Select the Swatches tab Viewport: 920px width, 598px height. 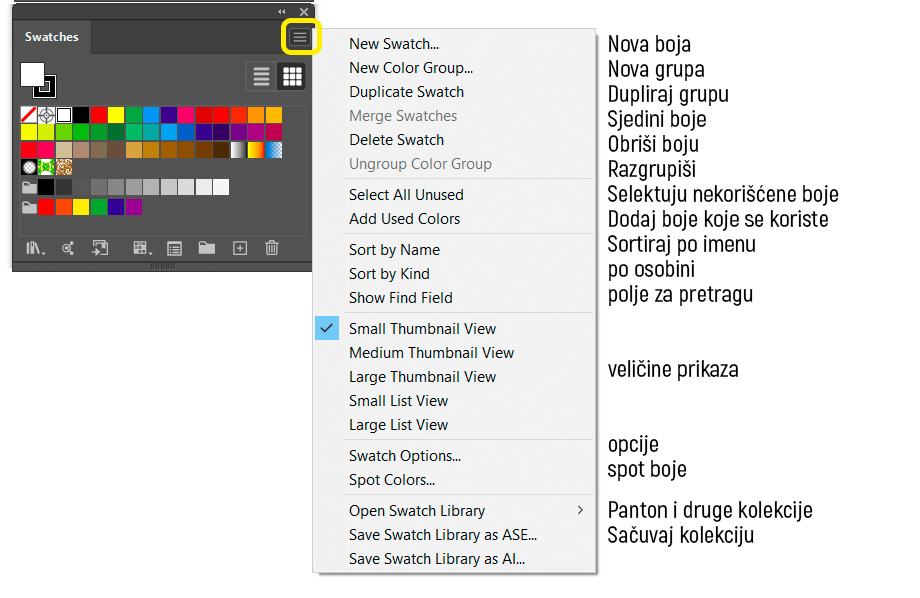click(52, 37)
